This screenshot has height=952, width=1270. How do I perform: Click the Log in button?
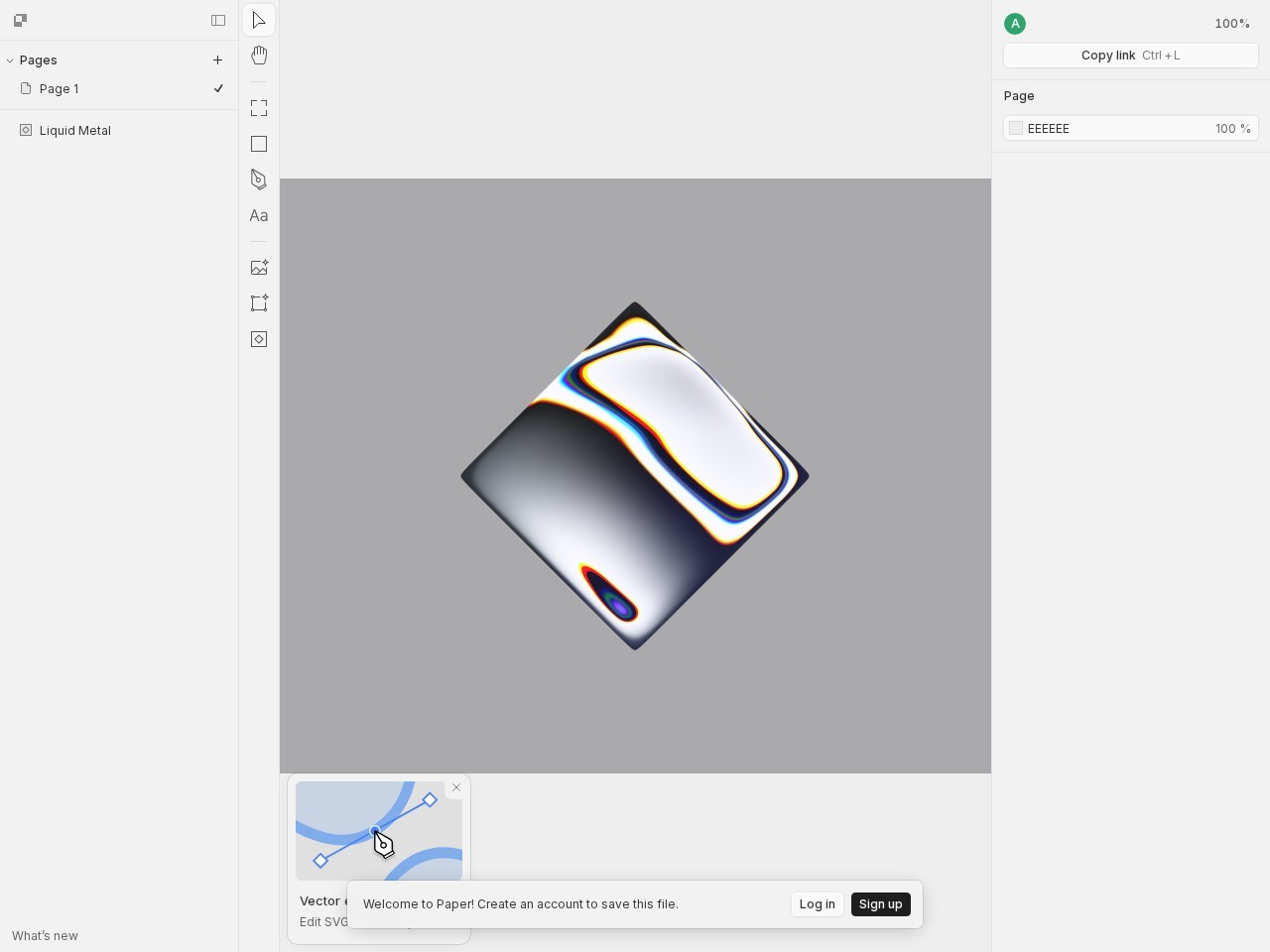[818, 904]
